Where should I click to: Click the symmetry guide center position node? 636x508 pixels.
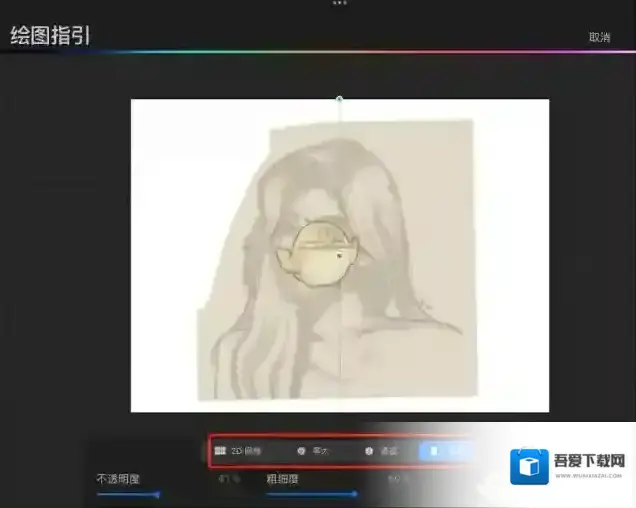(339, 256)
